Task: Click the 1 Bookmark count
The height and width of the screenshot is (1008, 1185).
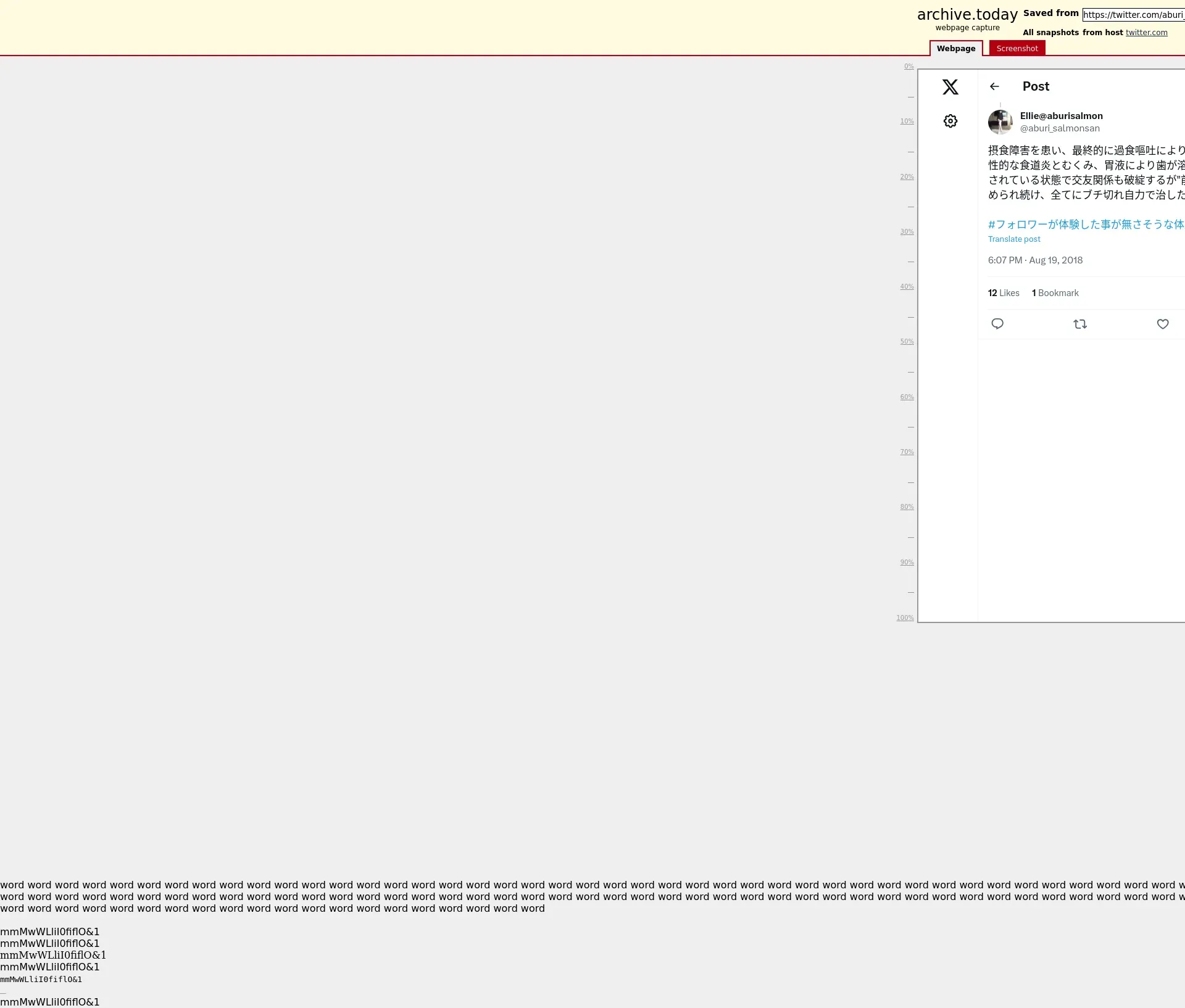Action: pos(1055,293)
